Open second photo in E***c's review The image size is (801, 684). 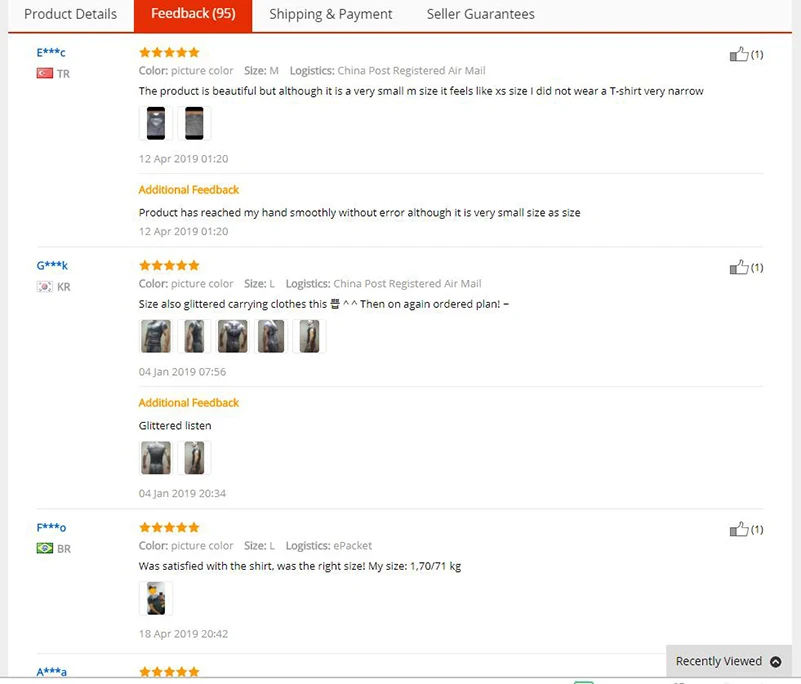coord(194,123)
